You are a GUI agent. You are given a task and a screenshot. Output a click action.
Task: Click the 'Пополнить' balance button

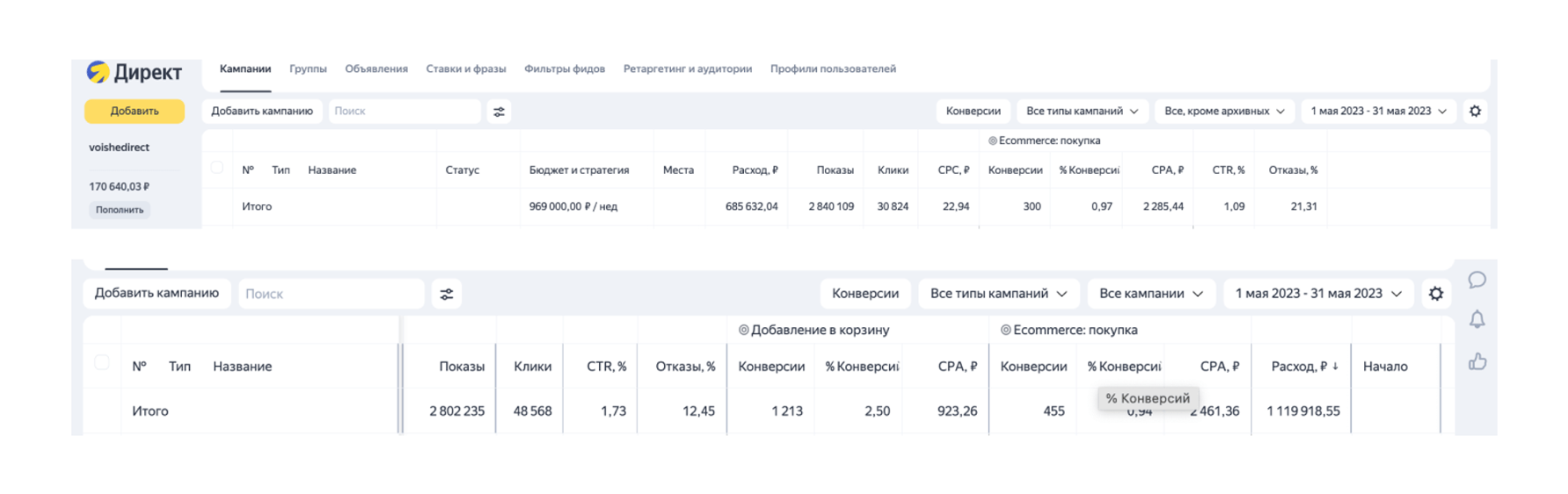120,210
